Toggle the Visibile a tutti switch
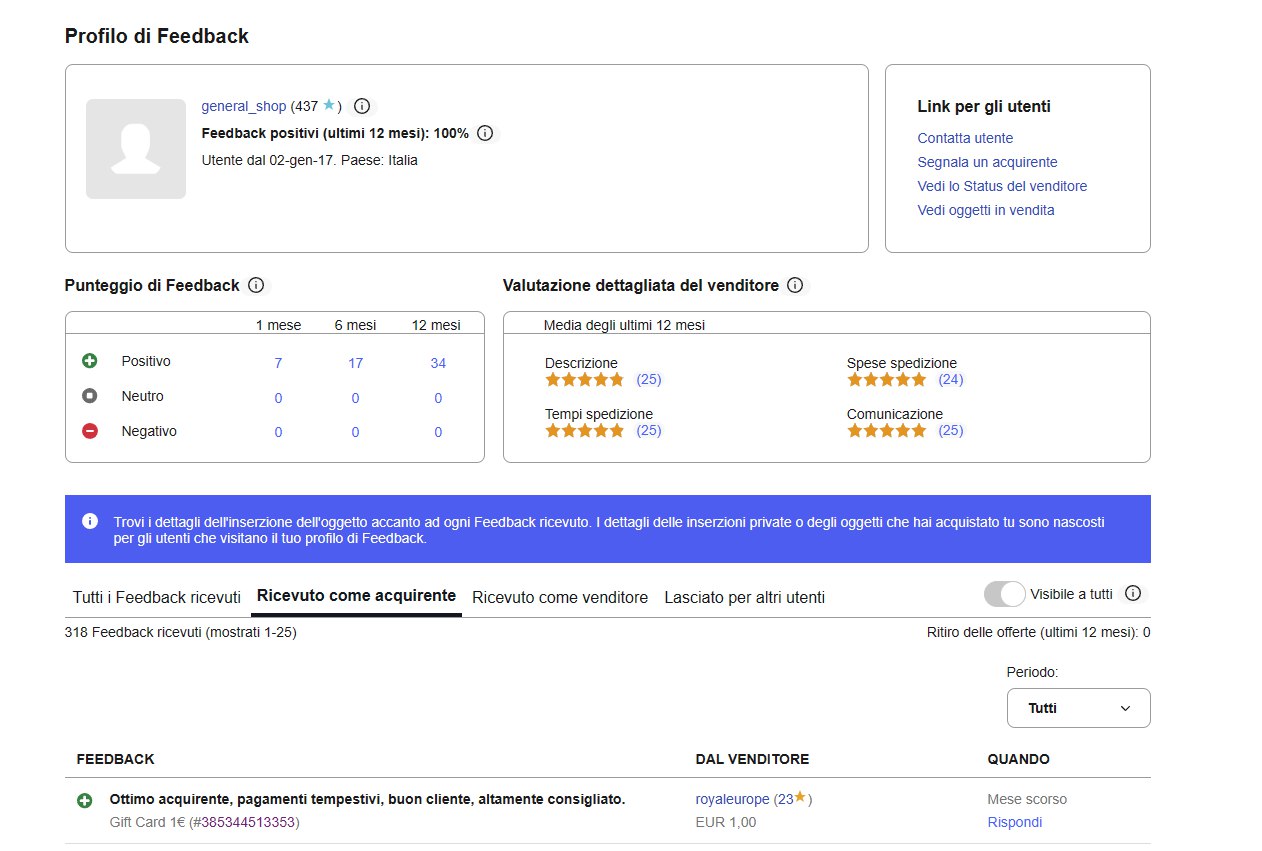 (x=1005, y=594)
